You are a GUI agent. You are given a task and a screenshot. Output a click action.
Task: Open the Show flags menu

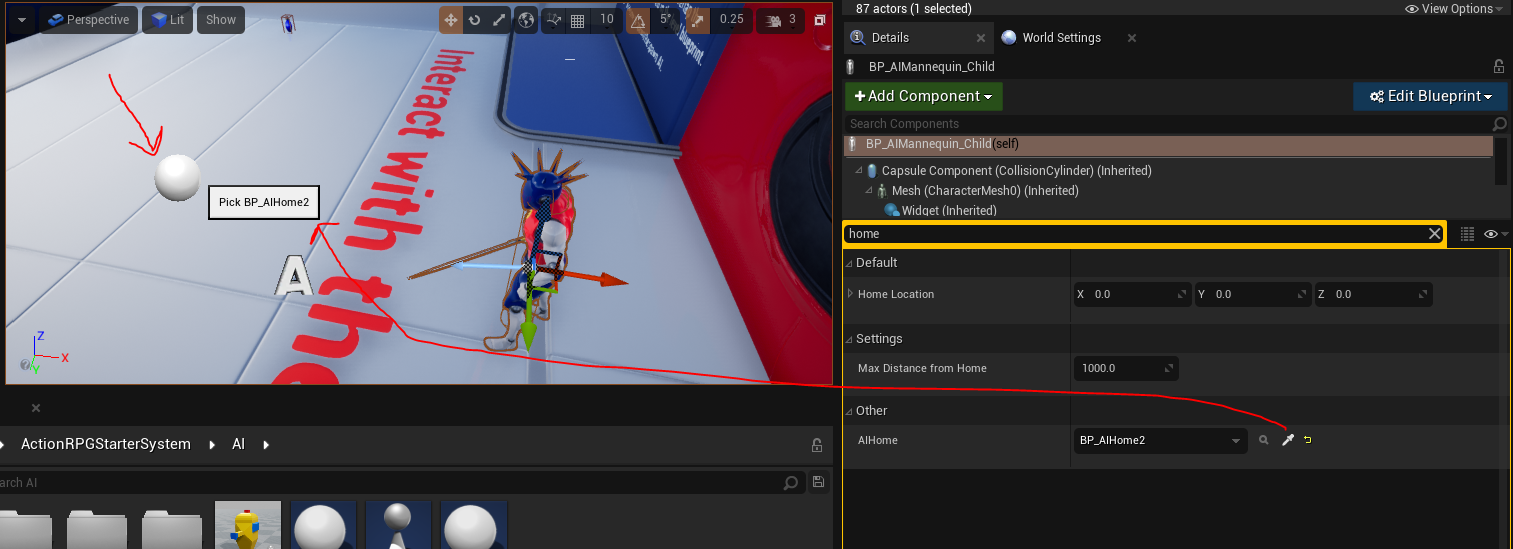(221, 20)
